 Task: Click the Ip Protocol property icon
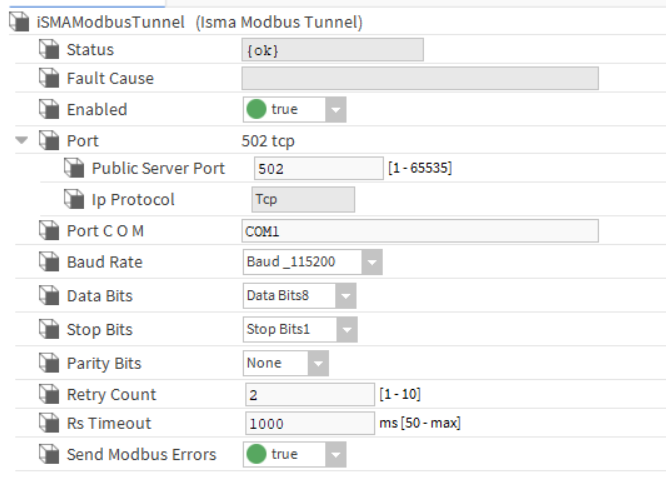coord(74,200)
